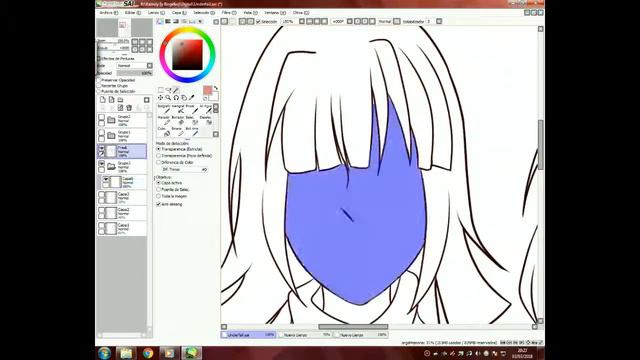Select the Zoom magnifier tool
The width and height of the screenshot is (640, 360).
[x=168, y=98]
